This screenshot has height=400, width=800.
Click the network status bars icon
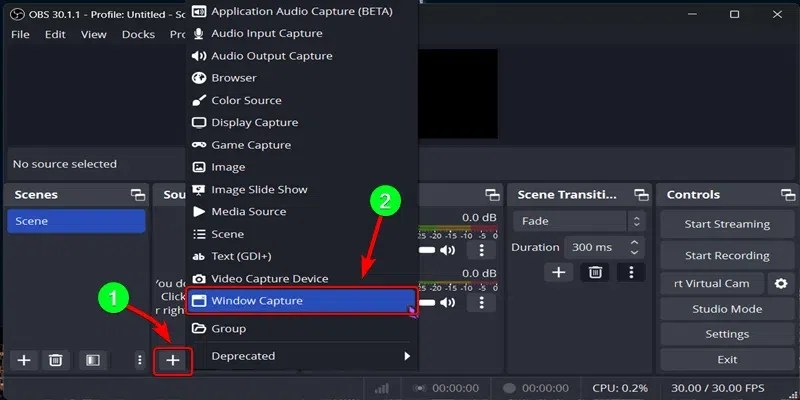tap(381, 389)
